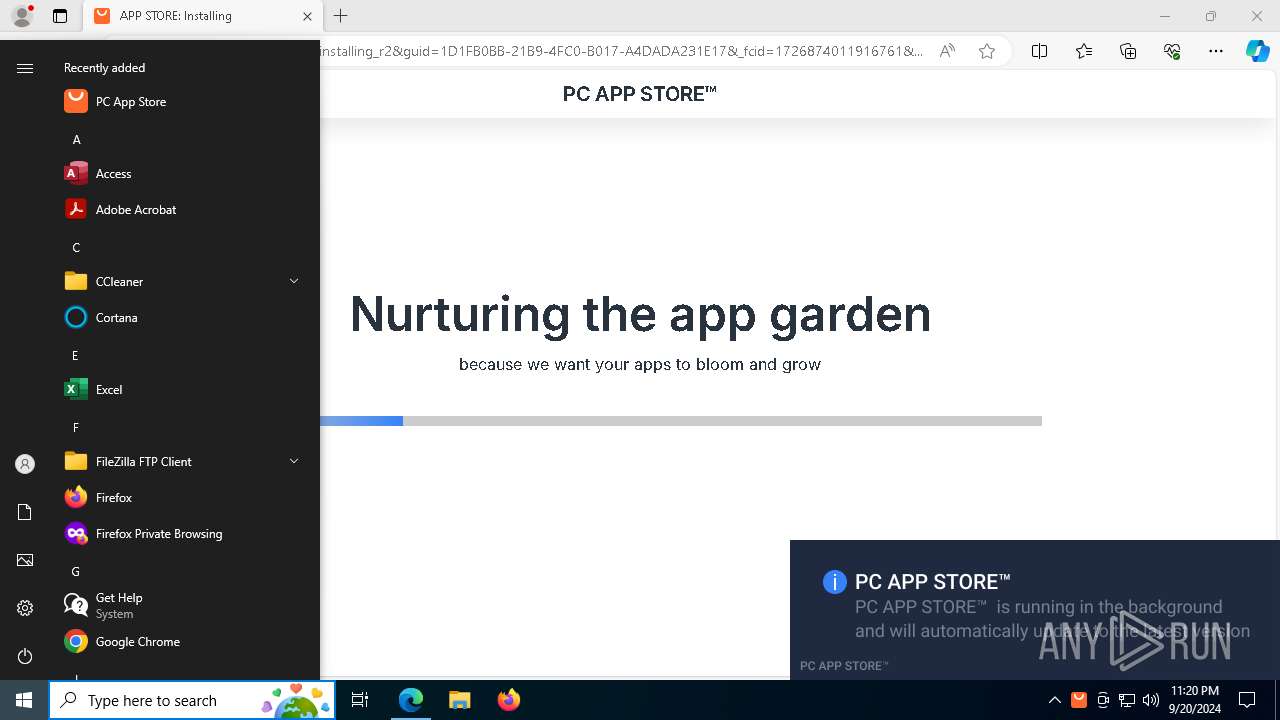
Task: Open network status tray icon
Action: 1127,700
